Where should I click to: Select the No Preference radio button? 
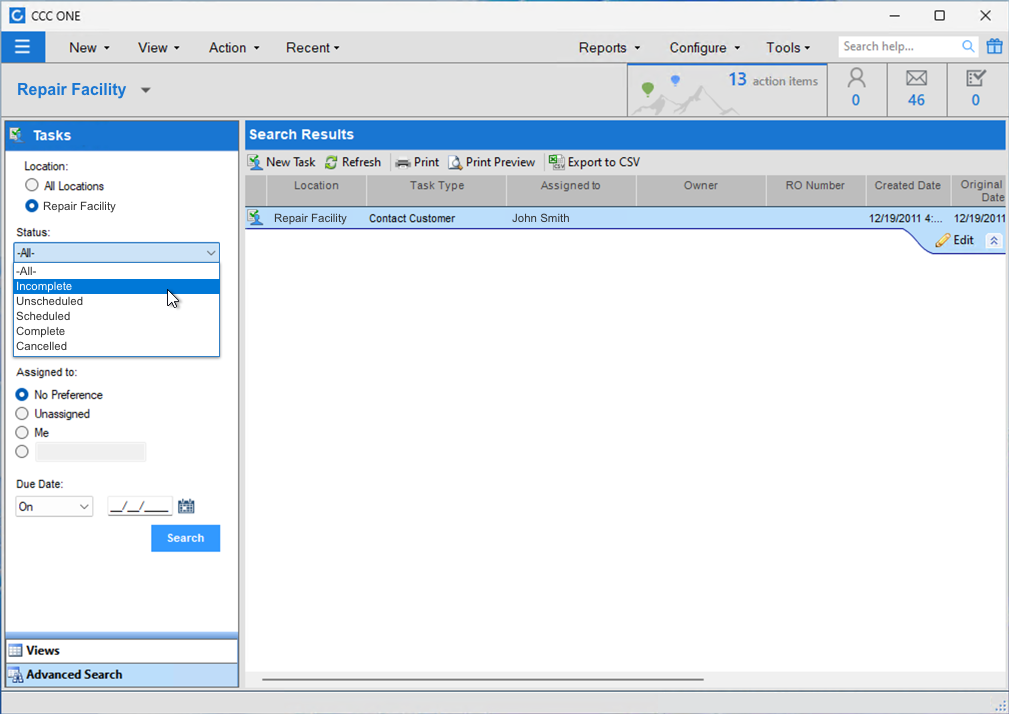[x=22, y=394]
